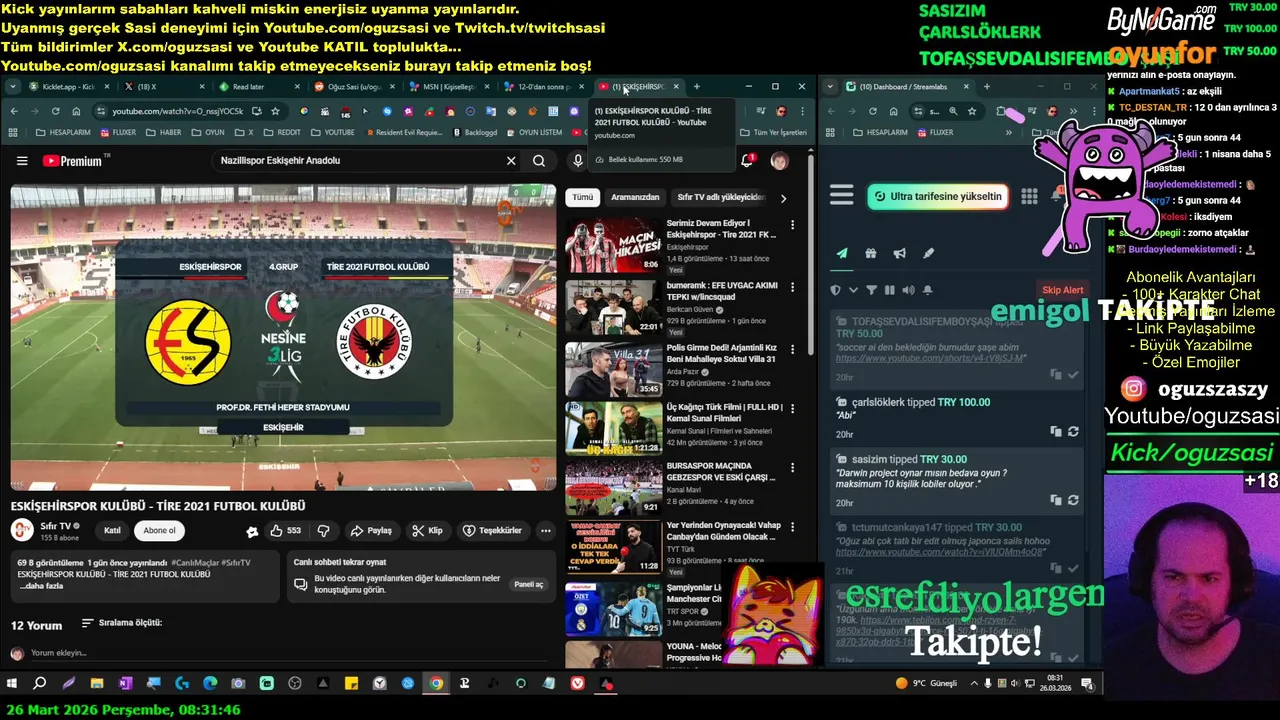Viewport: 1280px width, 720px height.
Task: Replay the çarlslöklerk TRY 100.00 tip
Action: point(1073,432)
